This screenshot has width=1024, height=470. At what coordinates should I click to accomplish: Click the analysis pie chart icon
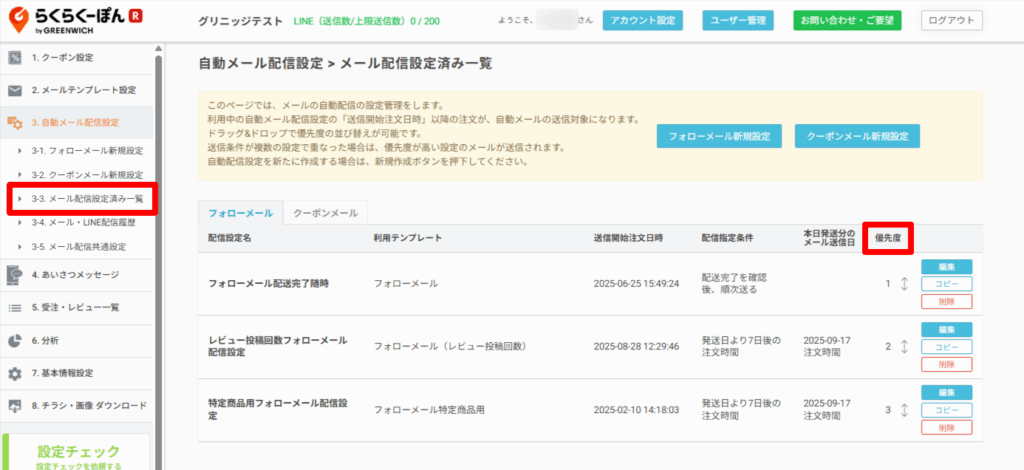(x=15, y=340)
